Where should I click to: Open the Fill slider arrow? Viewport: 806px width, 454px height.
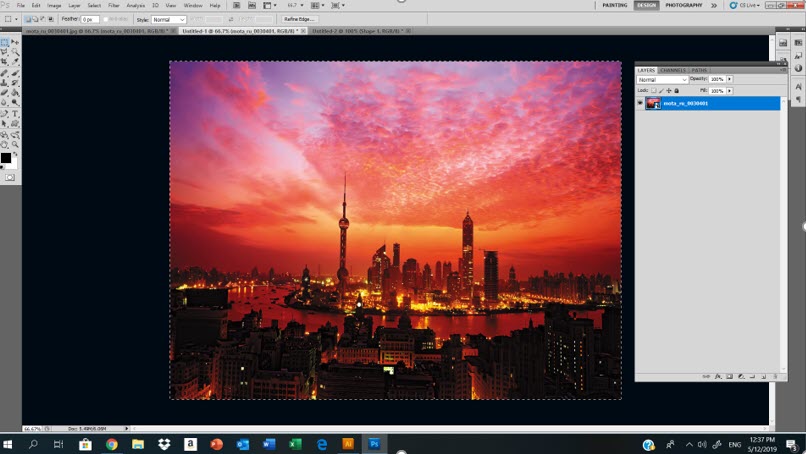click(x=730, y=90)
